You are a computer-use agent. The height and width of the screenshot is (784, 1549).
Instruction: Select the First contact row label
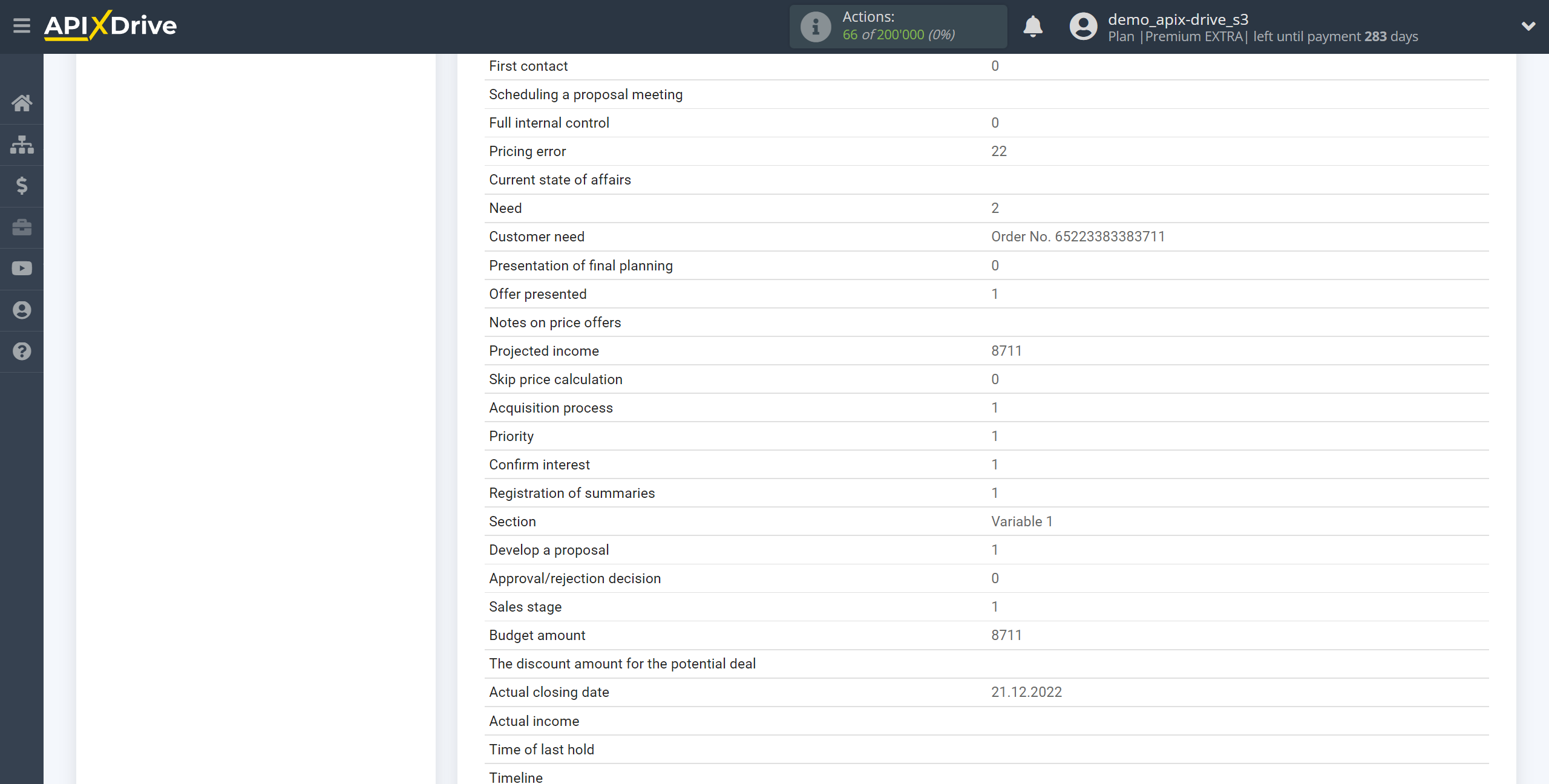[528, 66]
